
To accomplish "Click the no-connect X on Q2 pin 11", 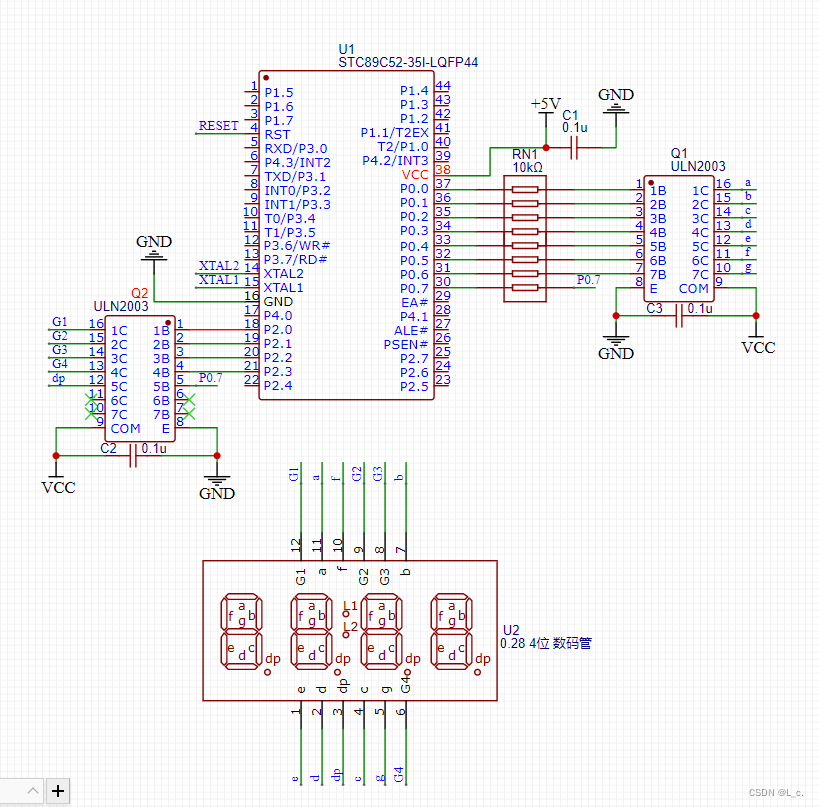I will (x=91, y=401).
